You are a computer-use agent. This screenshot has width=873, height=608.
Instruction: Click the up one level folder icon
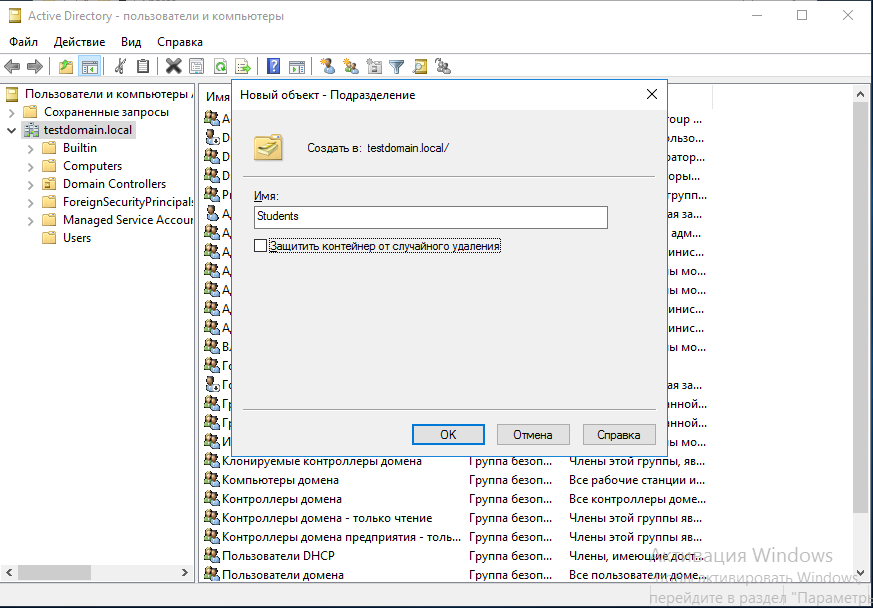pos(66,67)
